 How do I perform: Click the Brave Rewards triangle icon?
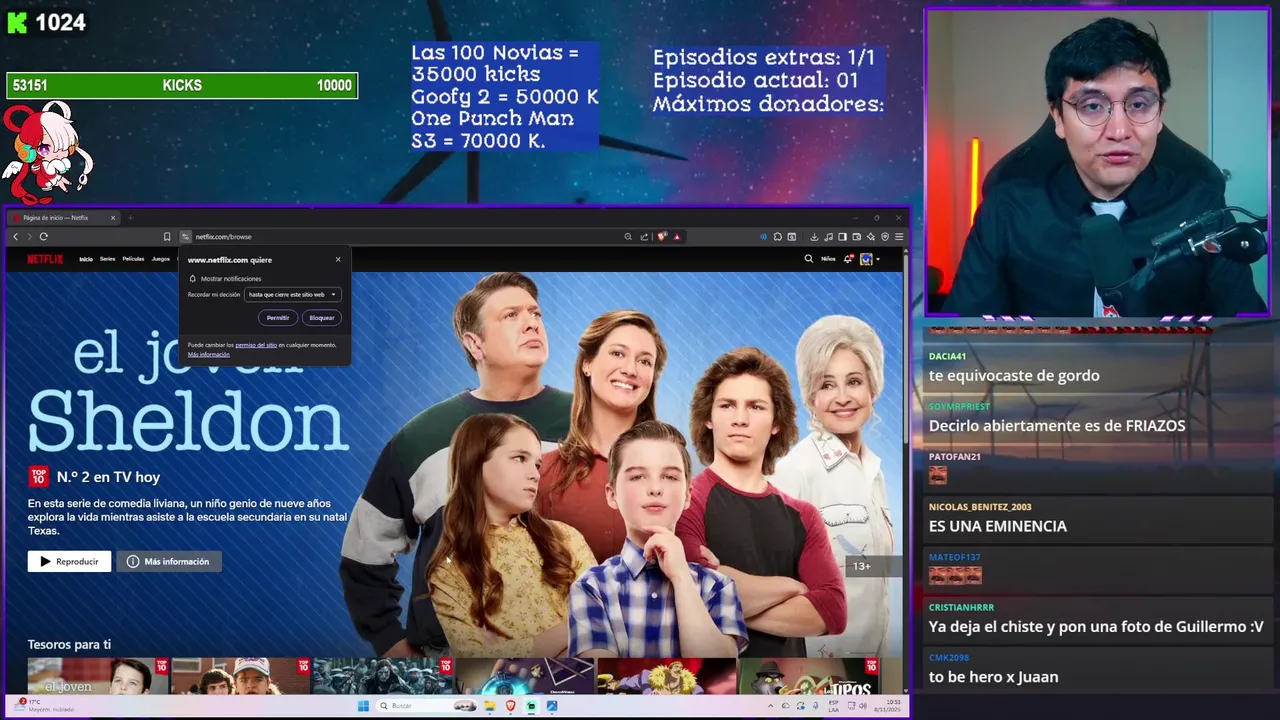point(677,237)
